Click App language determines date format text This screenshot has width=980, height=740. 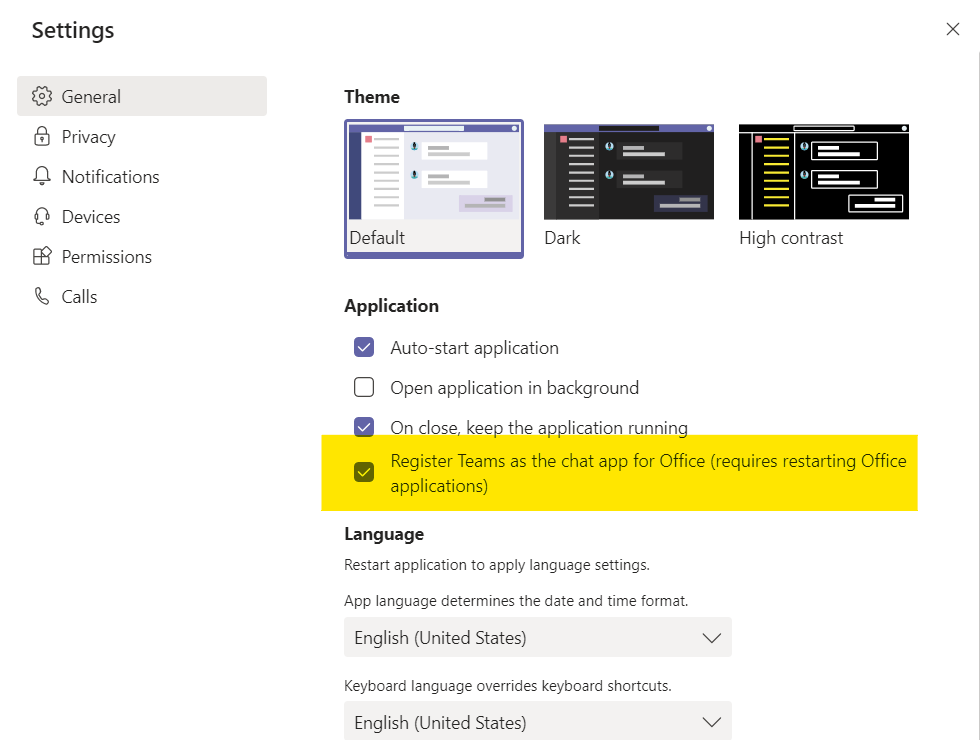coord(516,601)
